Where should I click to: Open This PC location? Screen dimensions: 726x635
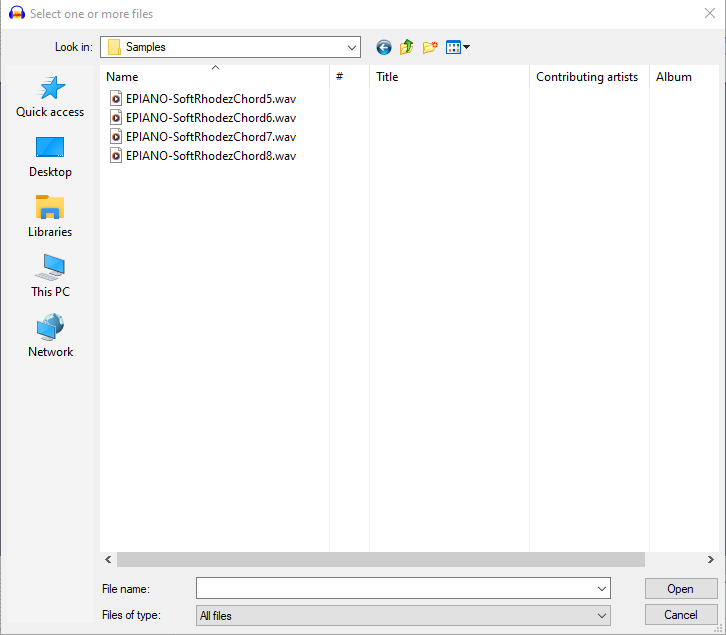(50, 277)
